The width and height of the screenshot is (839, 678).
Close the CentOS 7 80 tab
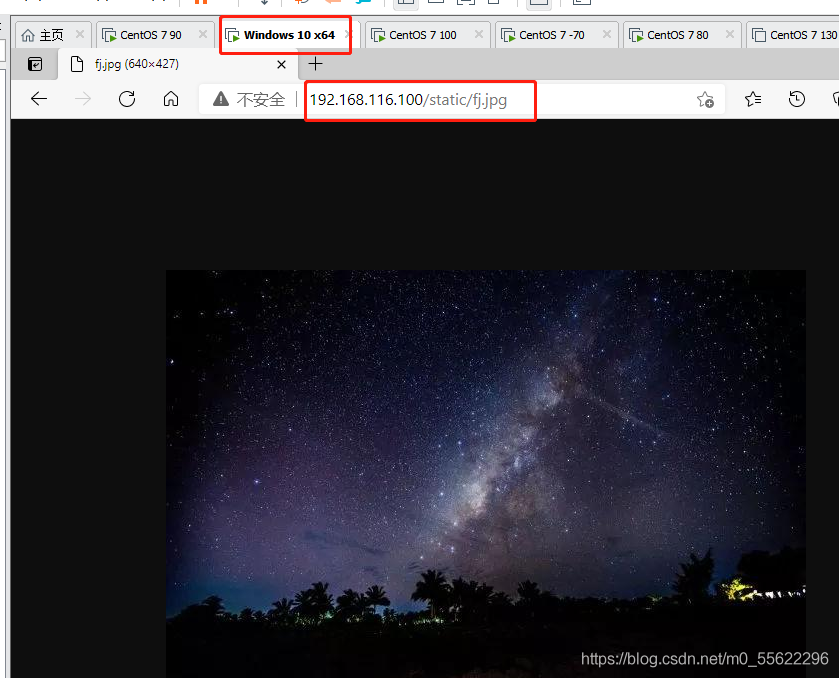click(730, 35)
